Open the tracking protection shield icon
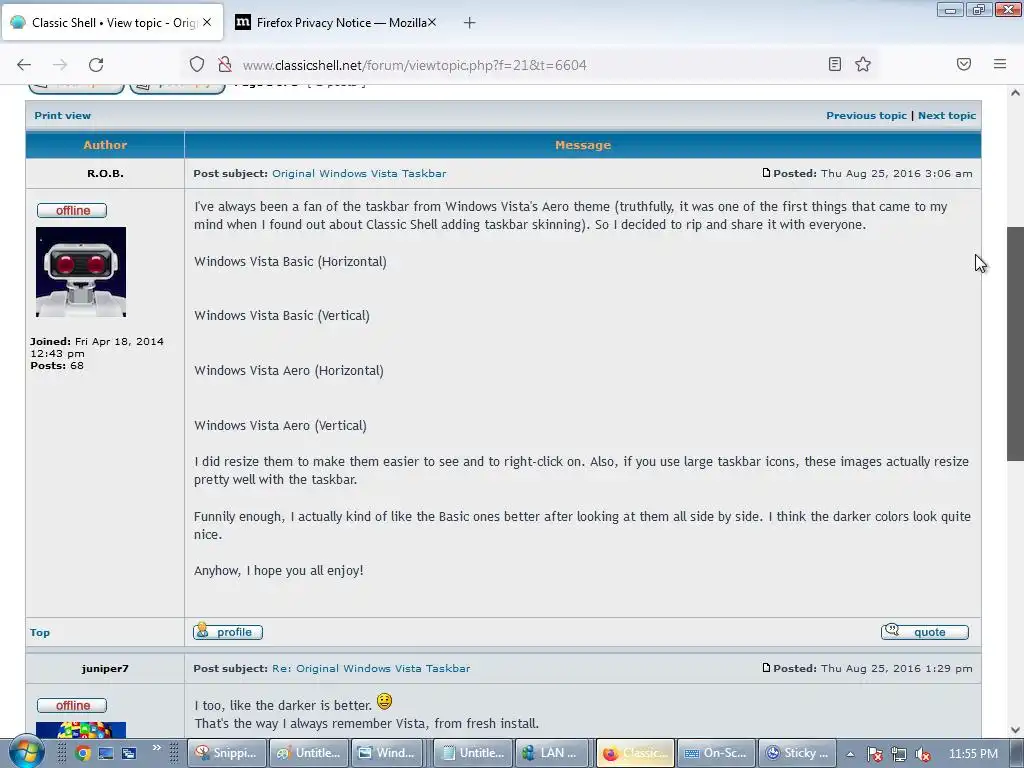 coord(197,65)
